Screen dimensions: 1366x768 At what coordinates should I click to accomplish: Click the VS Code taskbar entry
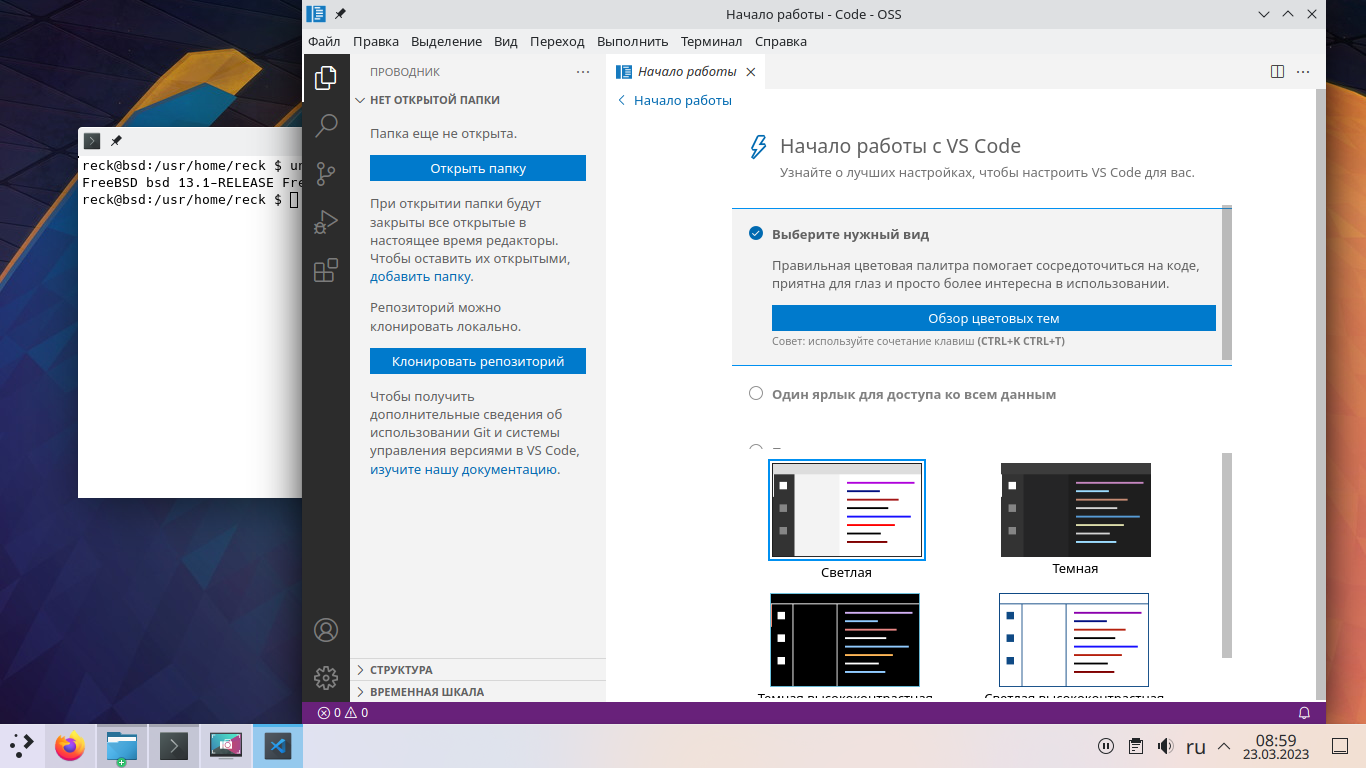click(278, 746)
